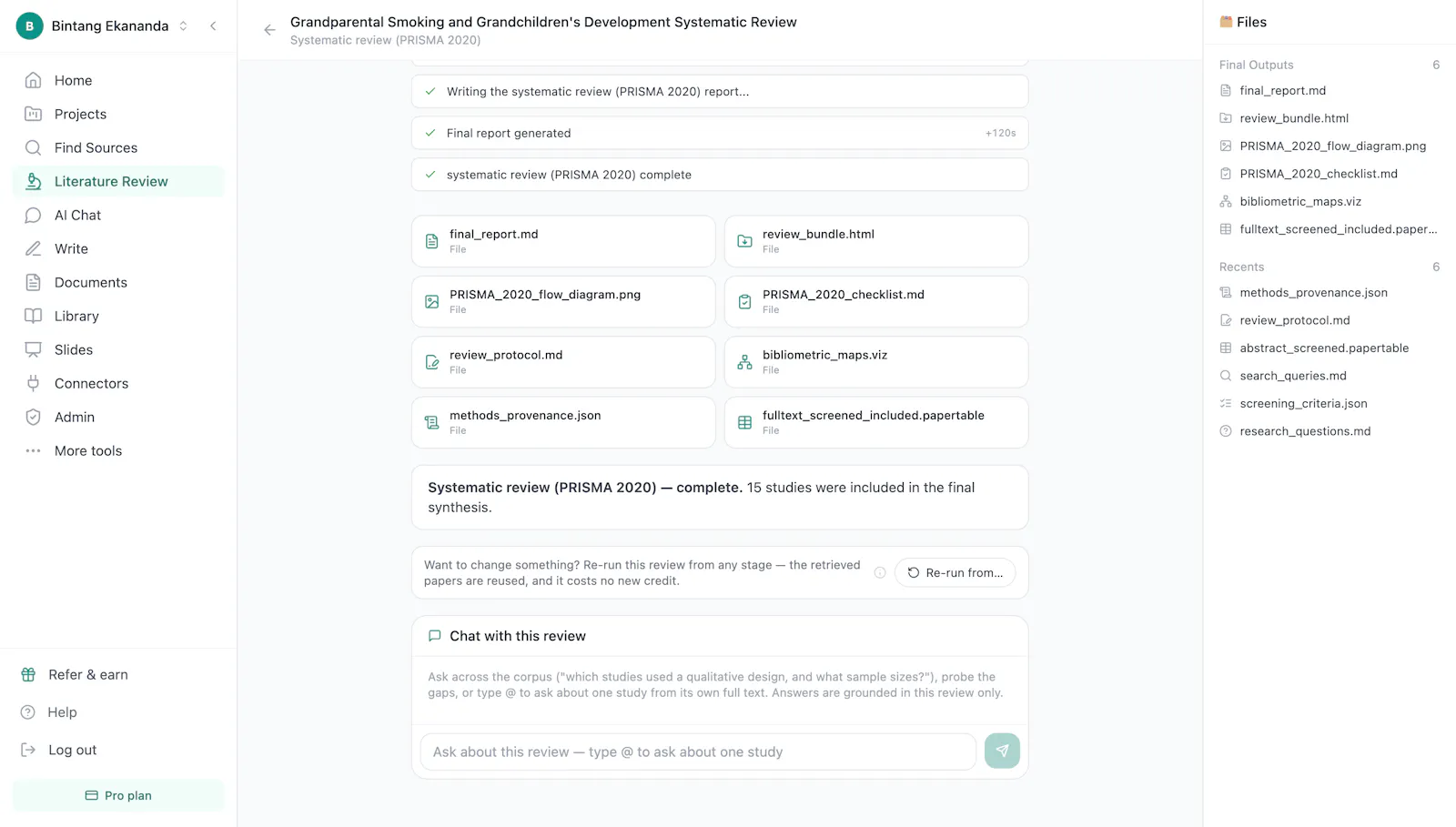Click the info icon near Re-run from

[880, 572]
